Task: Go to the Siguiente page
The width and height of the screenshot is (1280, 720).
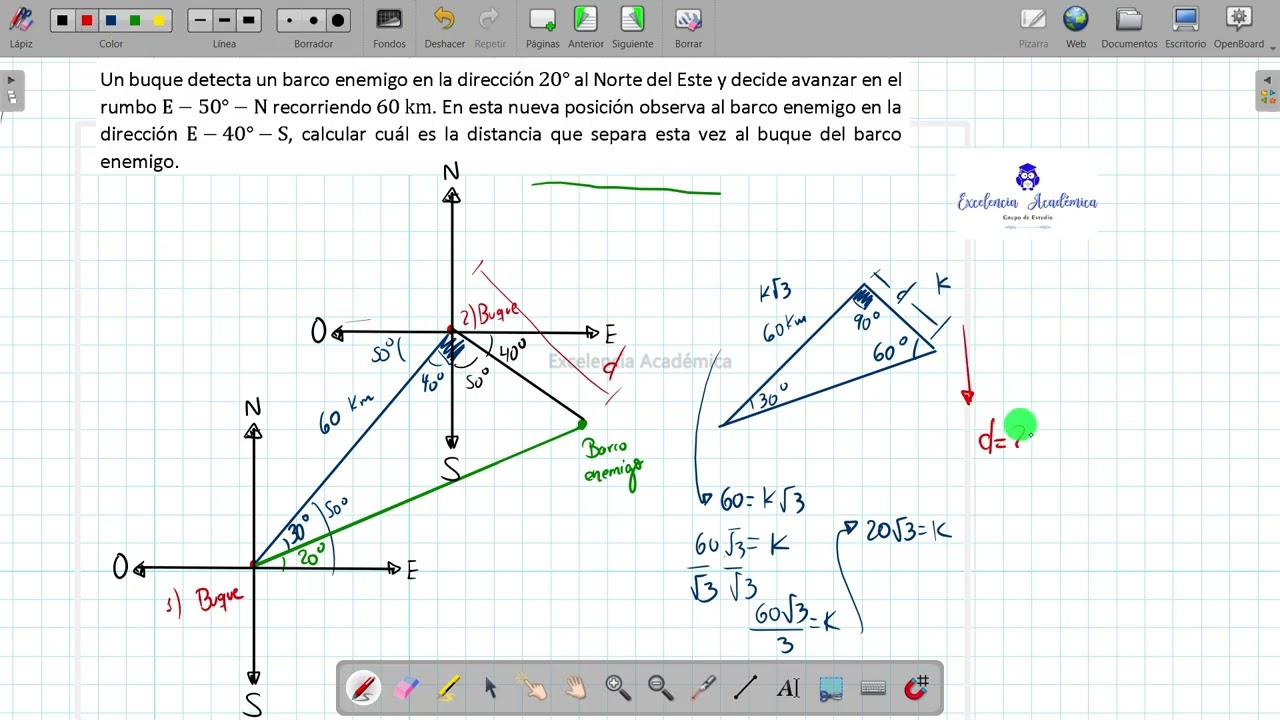Action: coord(632,27)
